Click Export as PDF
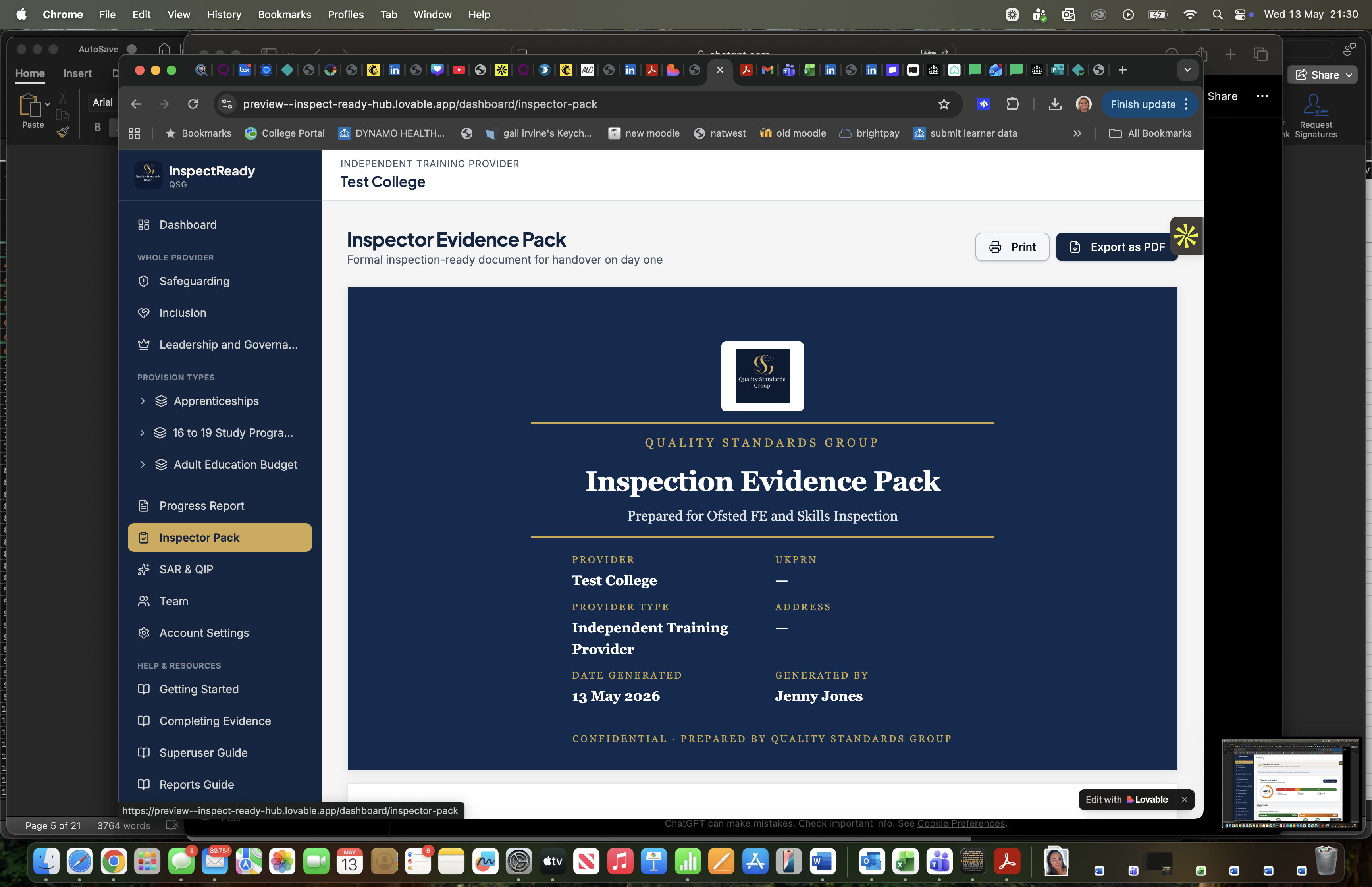This screenshot has height=887, width=1372. point(1116,247)
